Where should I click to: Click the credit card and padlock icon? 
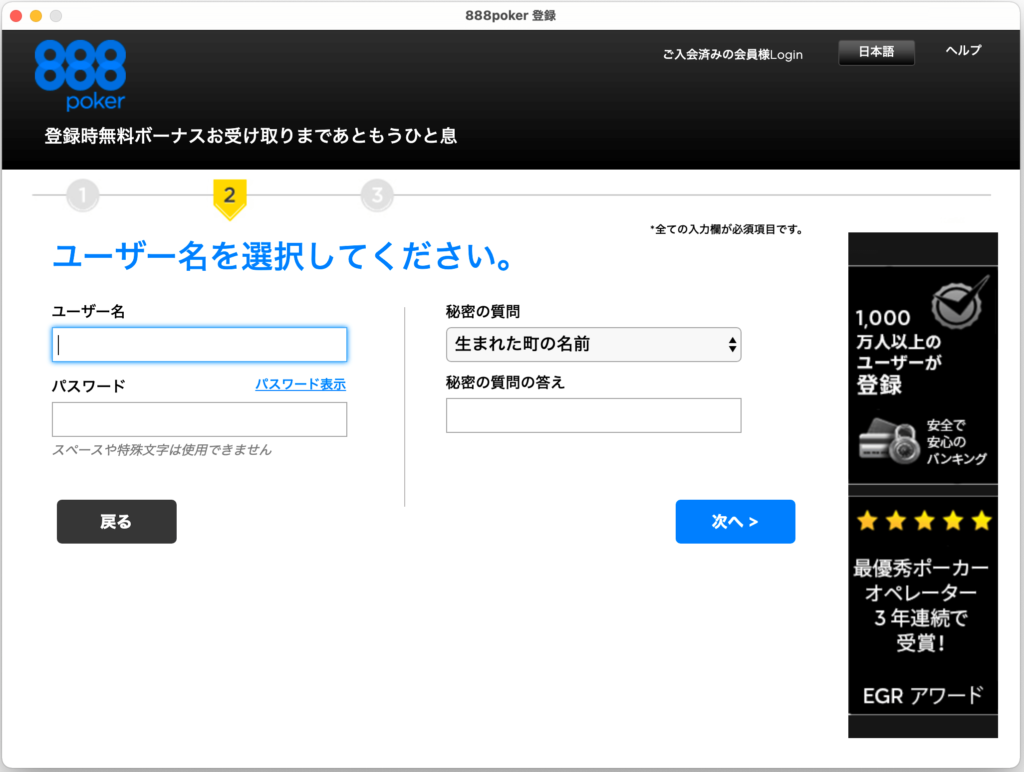coord(888,442)
